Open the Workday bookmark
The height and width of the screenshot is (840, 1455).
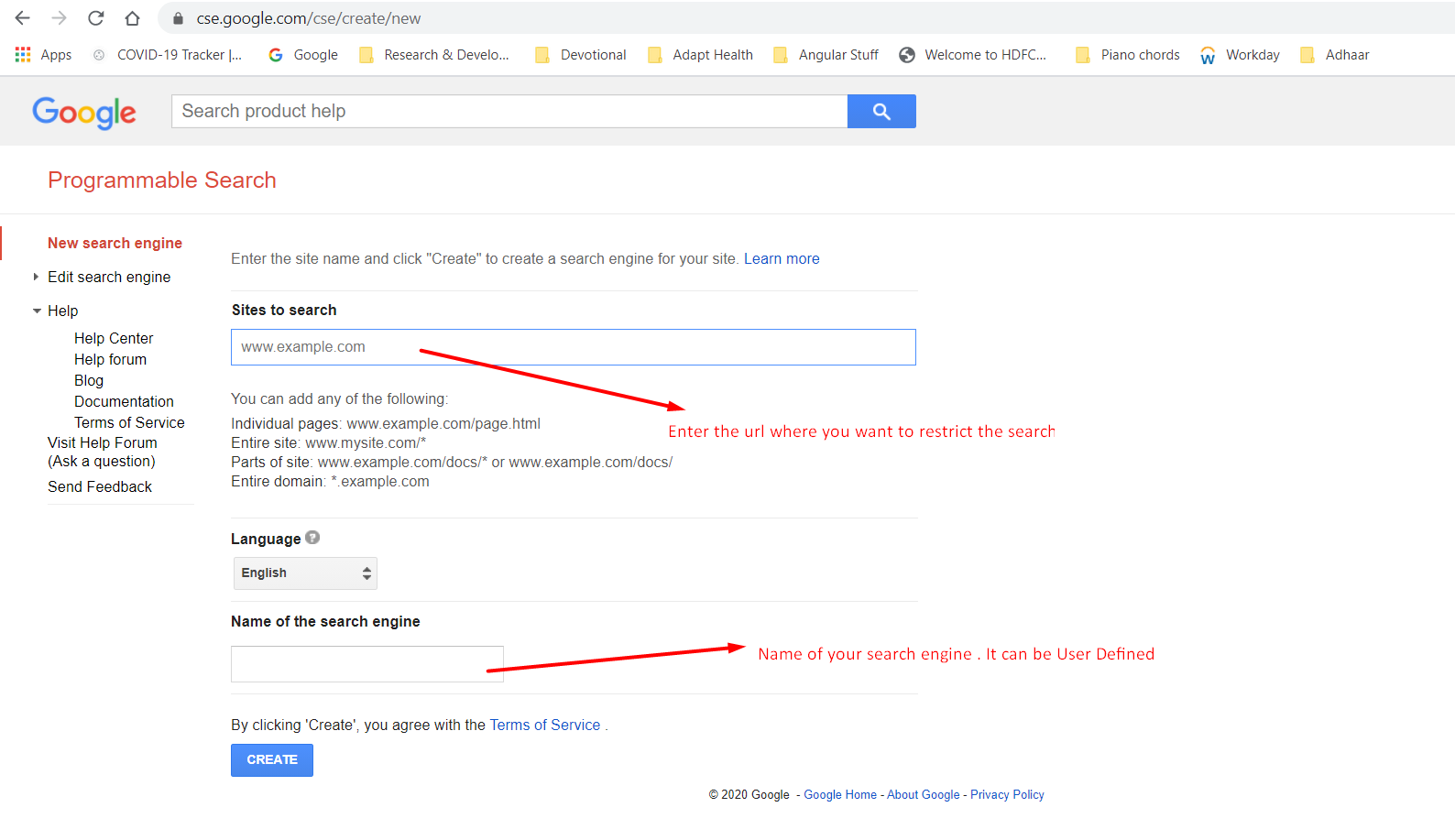point(1240,55)
